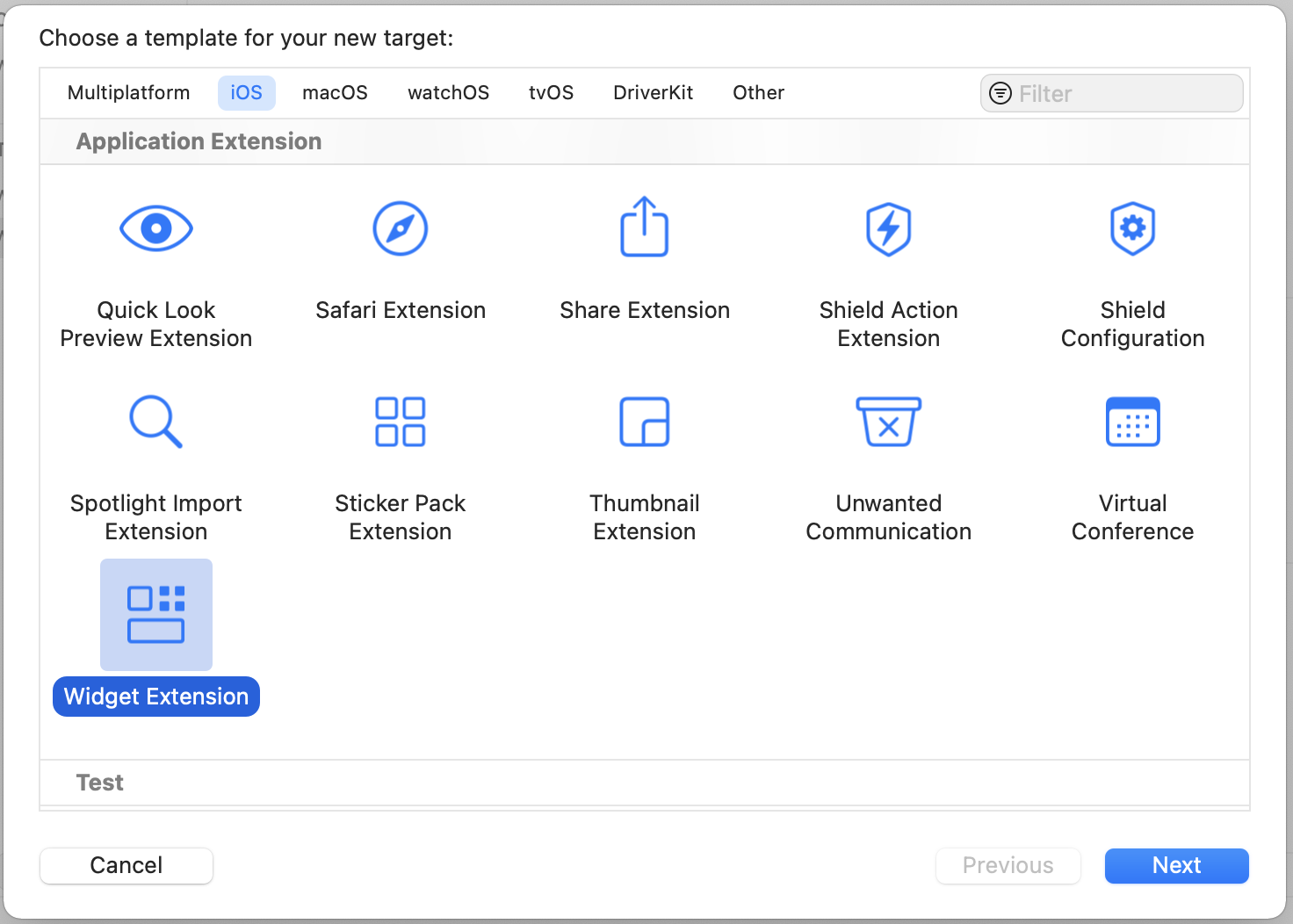Select the Shield Action Extension icon
This screenshot has width=1293, height=924.
click(x=889, y=228)
